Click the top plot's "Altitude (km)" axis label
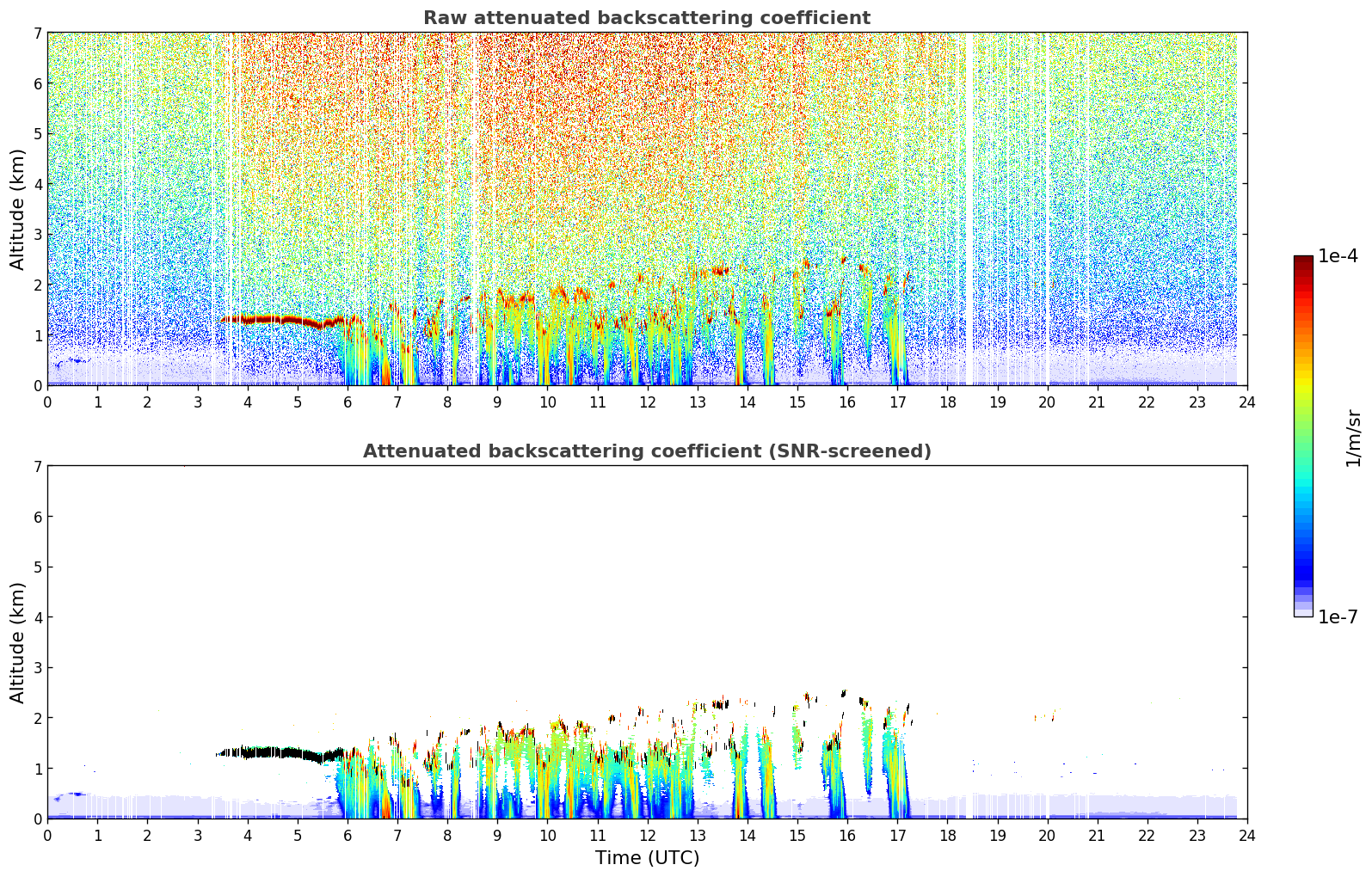Screen dimensions: 1372x877 pyautogui.click(x=18, y=209)
